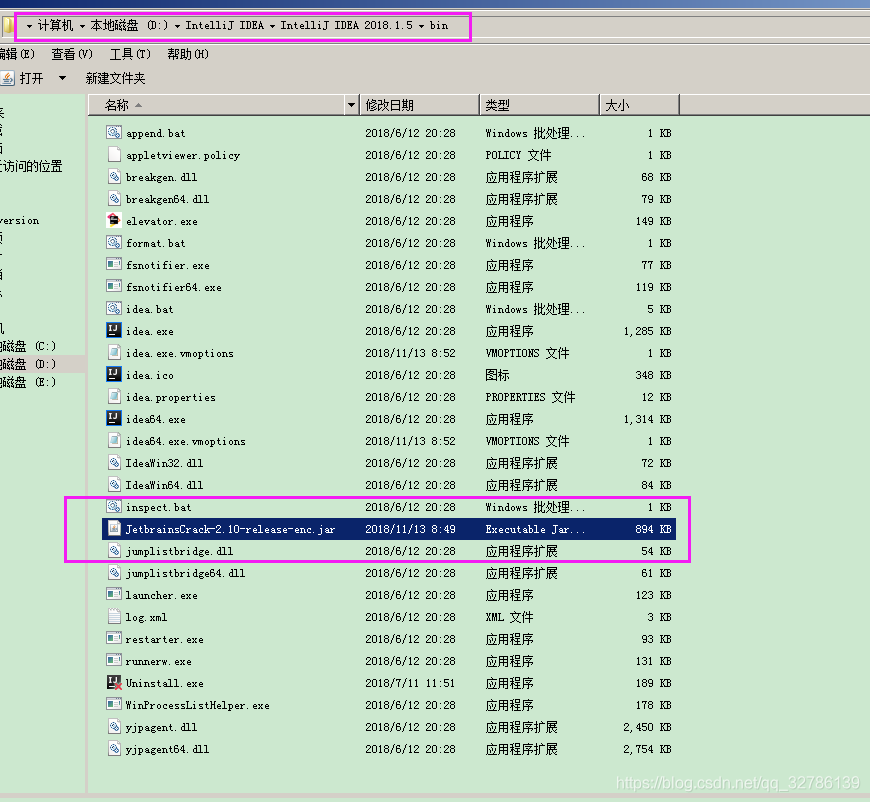Click the 新建文件夹 button
Viewport: 870px width, 802px height.
coord(115,78)
